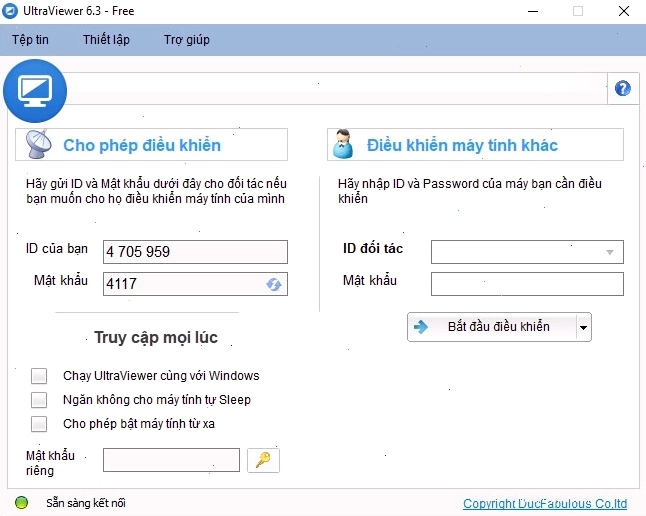Click the Truy cập mọi lúc heading
This screenshot has height=516, width=646.
[156, 338]
